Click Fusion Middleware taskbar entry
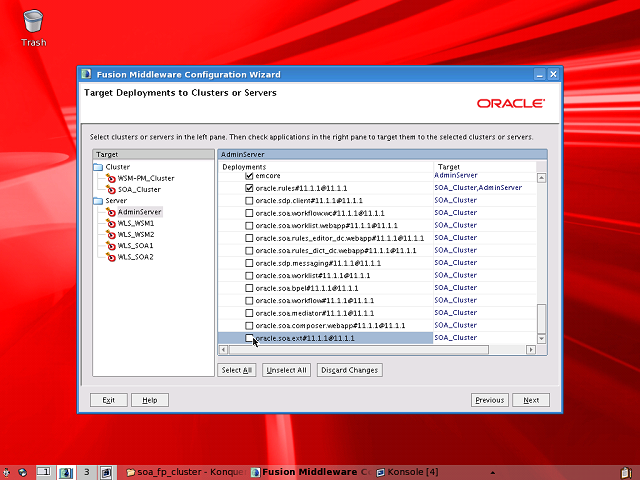This screenshot has height=480, width=640. (x=311, y=472)
